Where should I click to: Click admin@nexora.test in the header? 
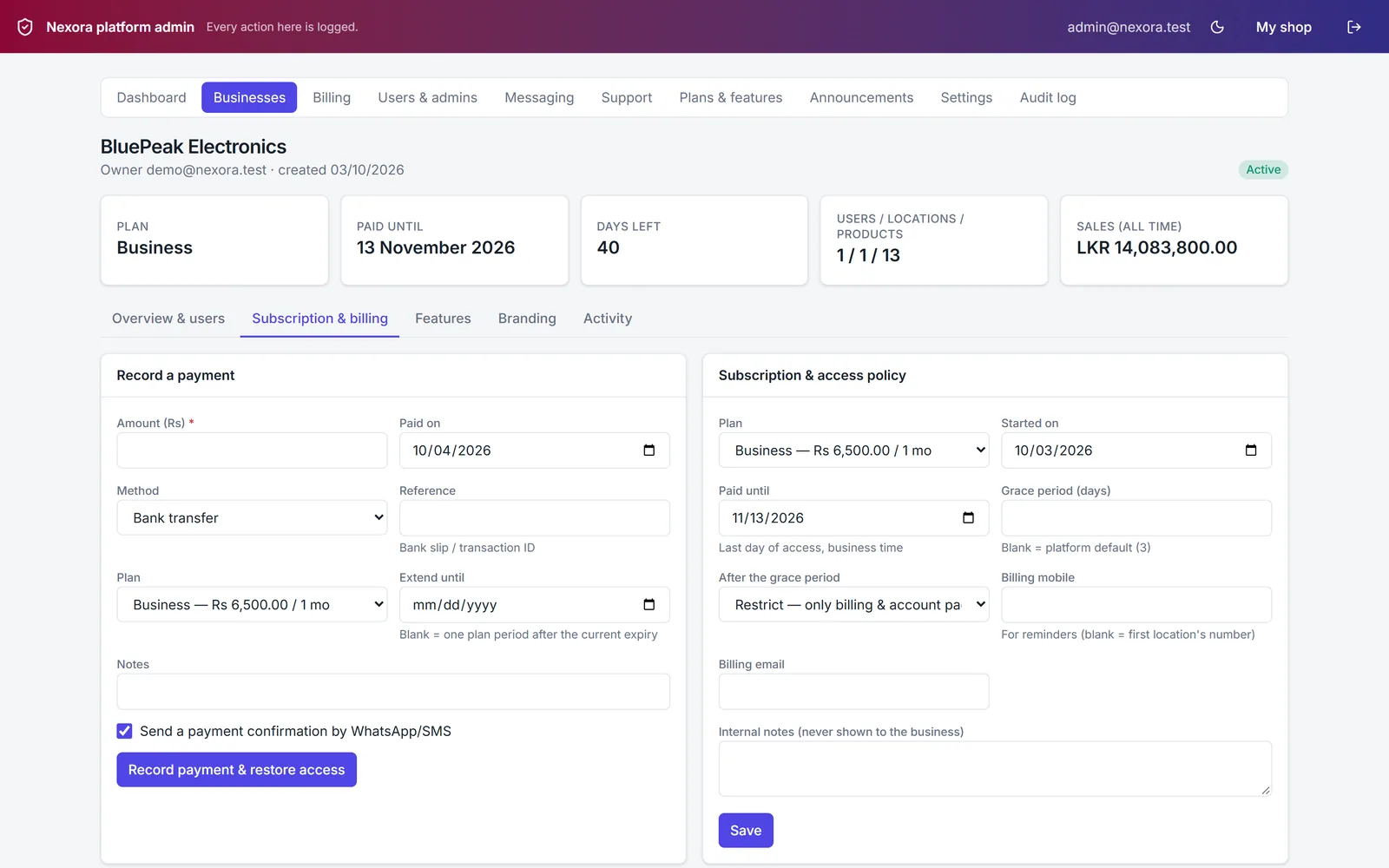coord(1129,27)
